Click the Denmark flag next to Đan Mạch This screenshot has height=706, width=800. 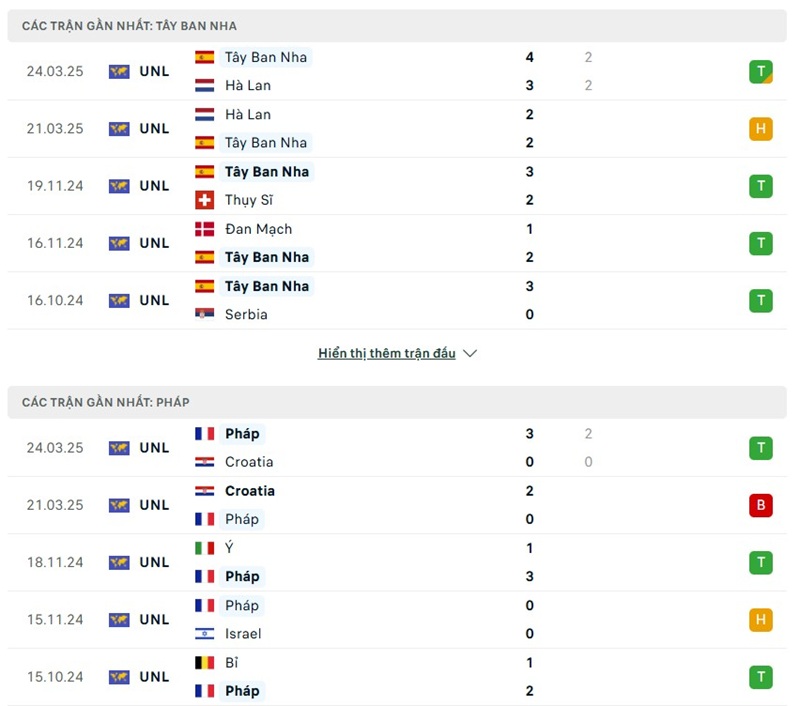[x=205, y=229]
